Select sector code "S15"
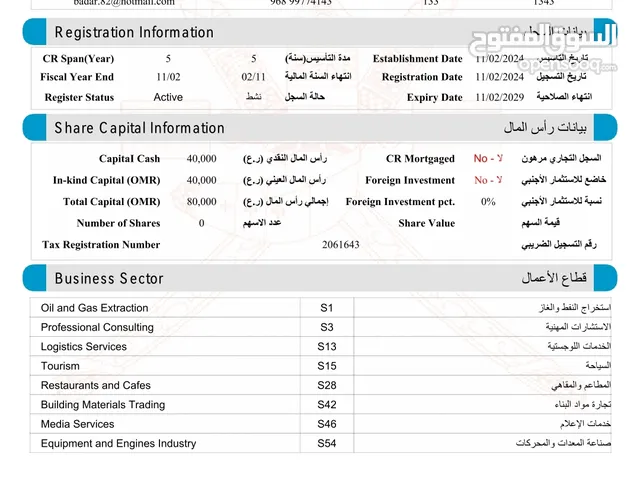Image resolution: width=640 pixels, height=480 pixels. click(x=327, y=366)
